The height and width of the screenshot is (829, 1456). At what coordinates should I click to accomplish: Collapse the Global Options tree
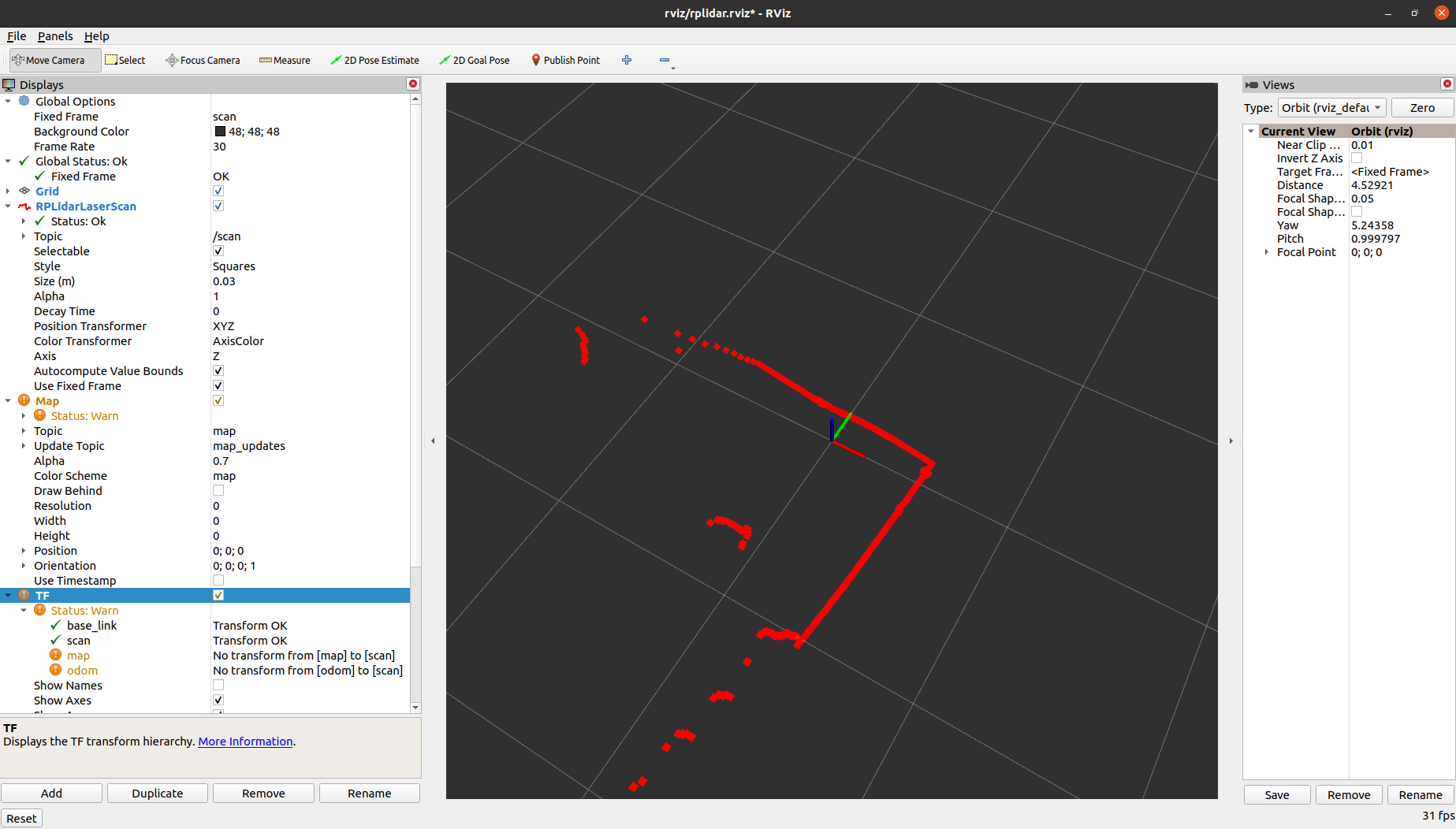coord(8,101)
